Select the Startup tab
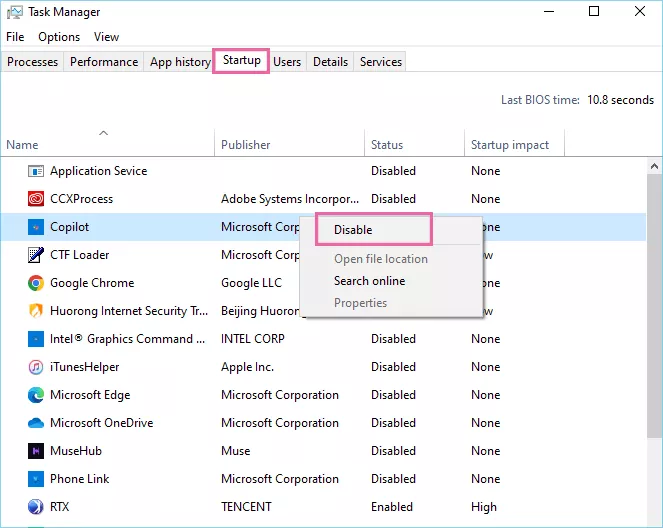The image size is (663, 528). click(x=241, y=60)
